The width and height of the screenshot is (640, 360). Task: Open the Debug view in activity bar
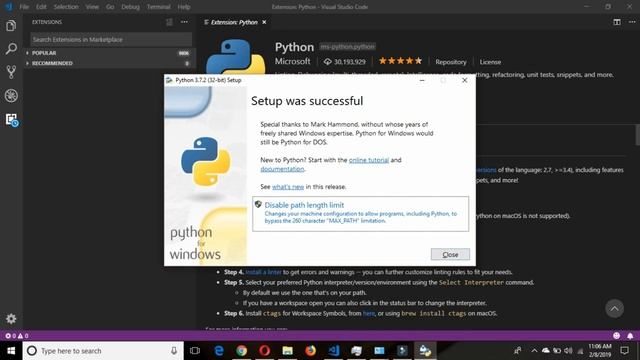pos(11,96)
